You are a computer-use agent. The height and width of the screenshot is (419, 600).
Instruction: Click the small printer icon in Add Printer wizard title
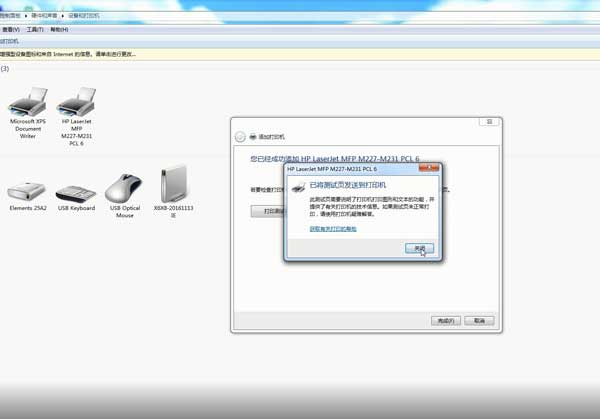coord(253,137)
